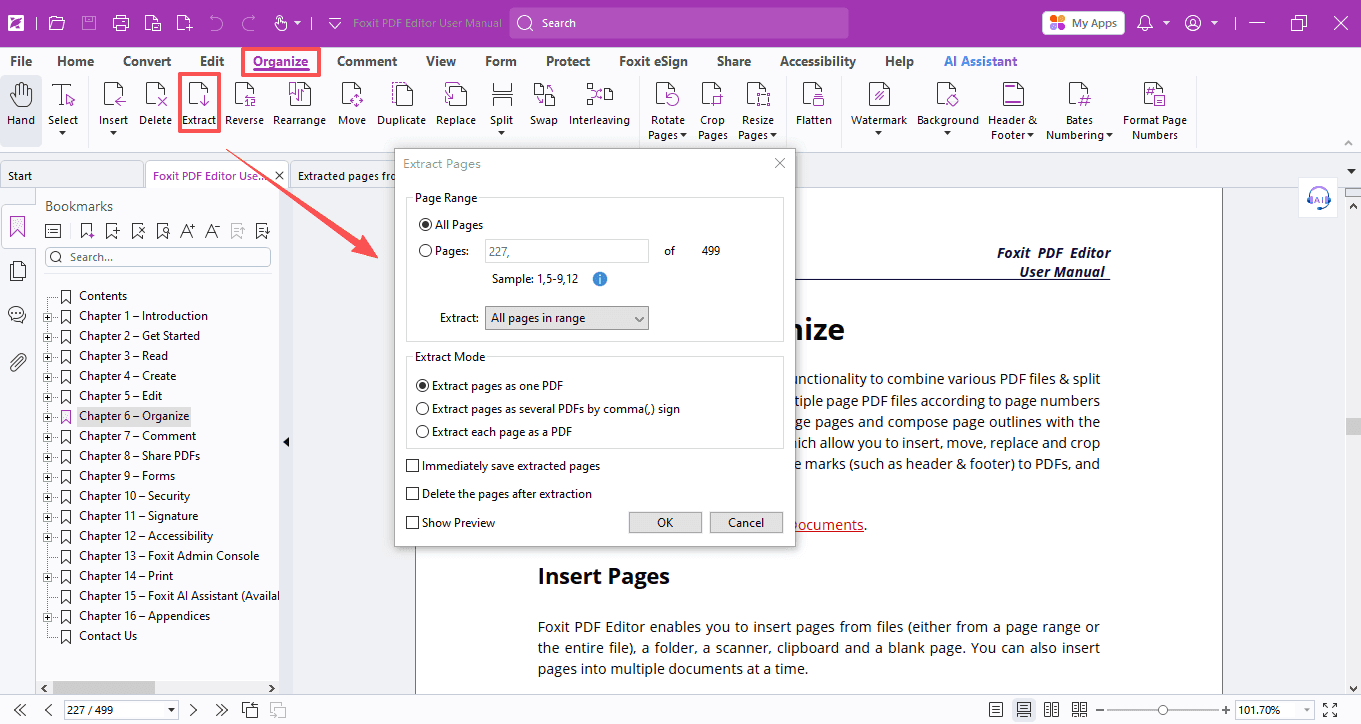The width and height of the screenshot is (1361, 724).
Task: Open the AI Assistant tab
Action: pyautogui.click(x=981, y=61)
